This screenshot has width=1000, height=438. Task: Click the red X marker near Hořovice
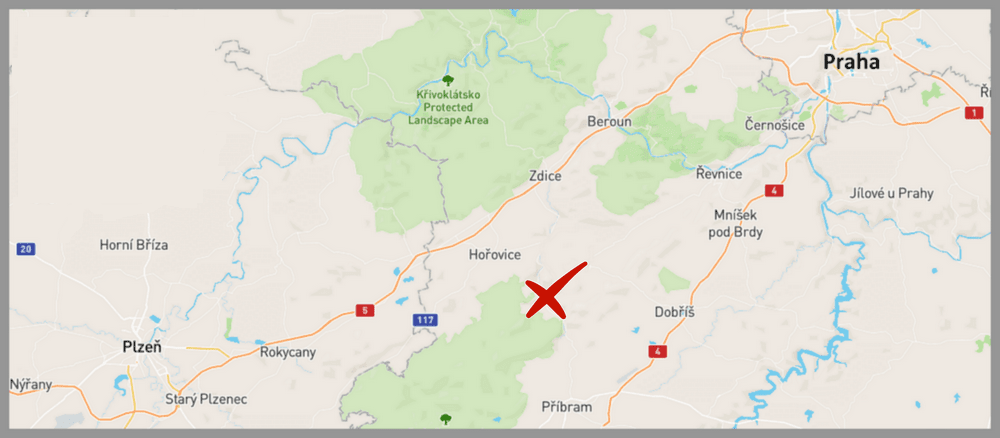554,291
